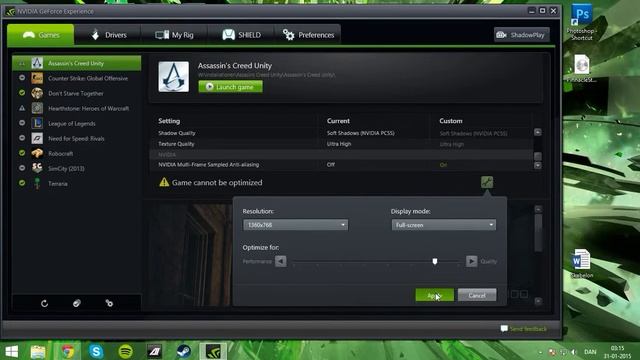The width and height of the screenshot is (640, 360).
Task: Click the games list middle toolbar icon
Action: point(77,303)
